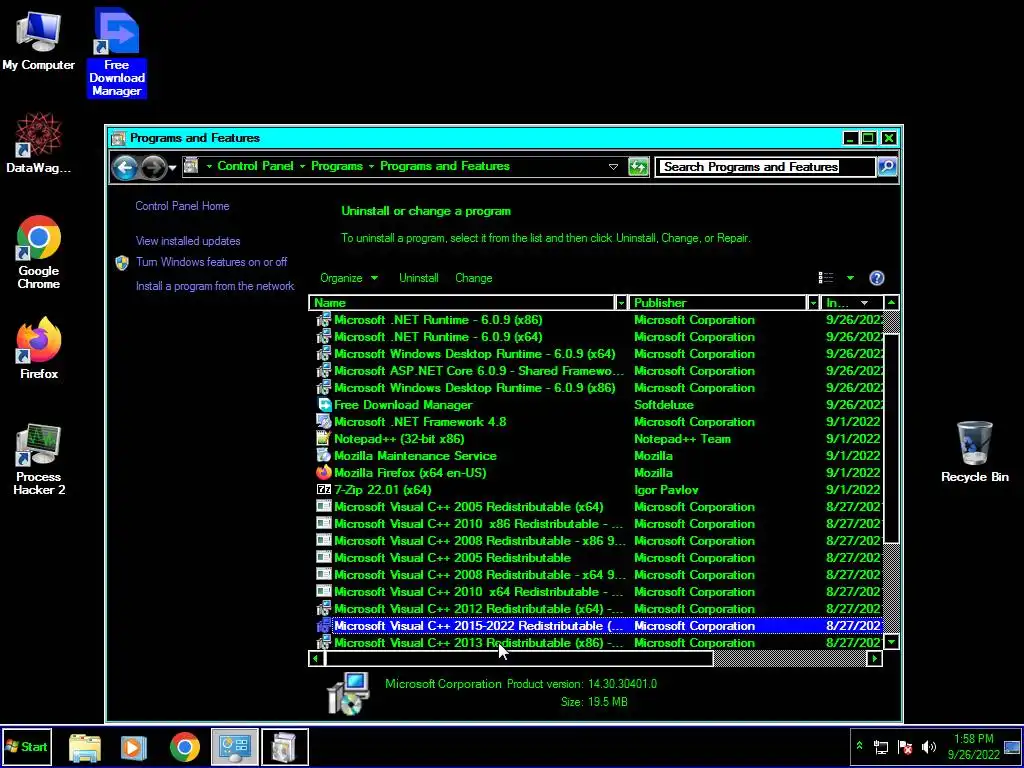Open the view options dropdown arrow

[850, 278]
